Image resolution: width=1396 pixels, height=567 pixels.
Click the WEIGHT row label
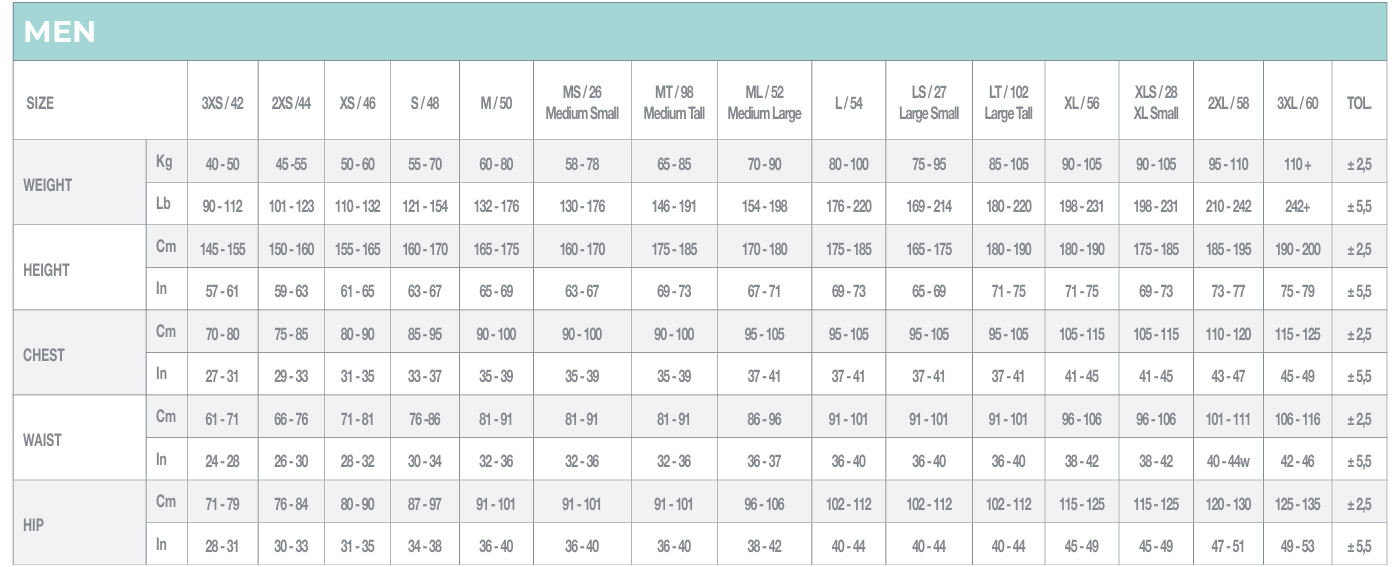point(48,185)
